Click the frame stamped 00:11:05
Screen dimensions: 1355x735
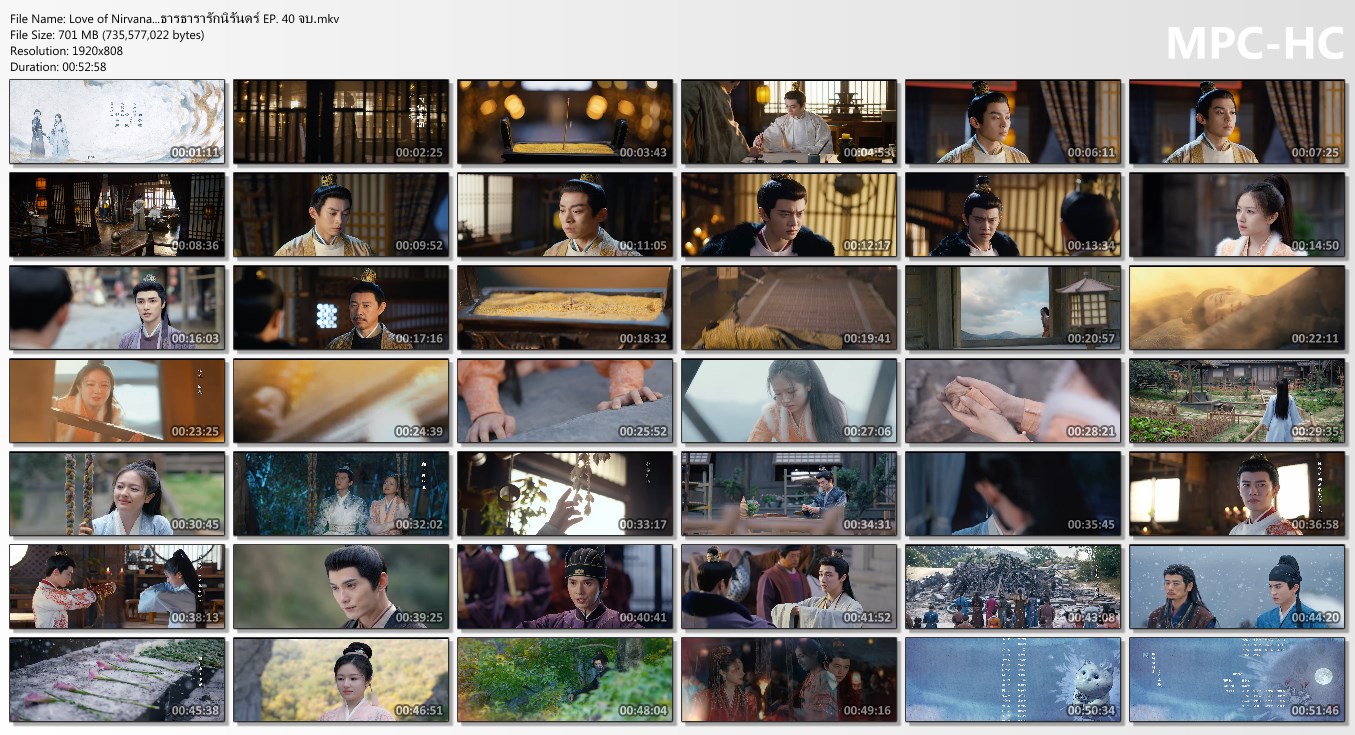tap(565, 214)
